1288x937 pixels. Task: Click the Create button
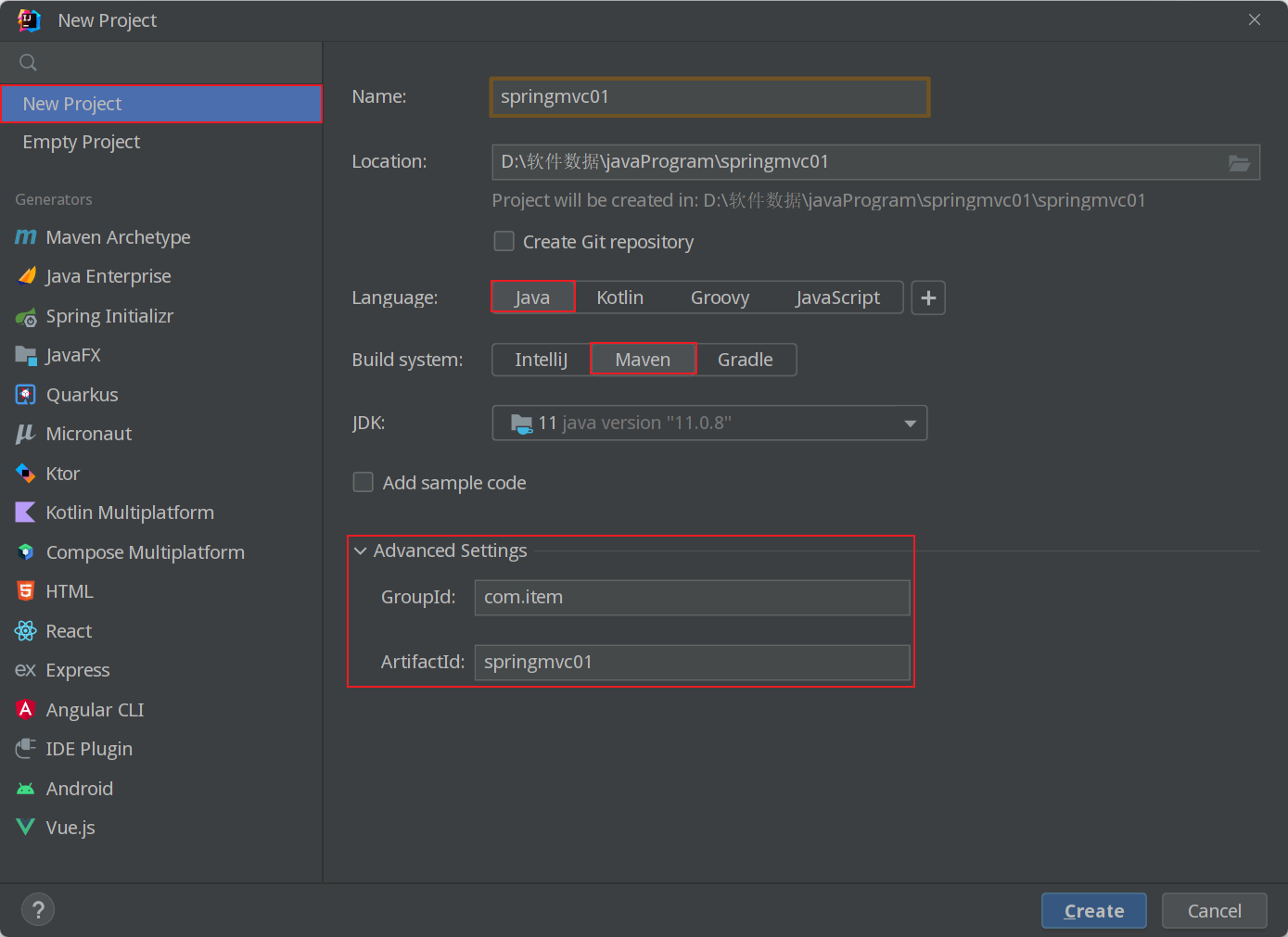1093,911
